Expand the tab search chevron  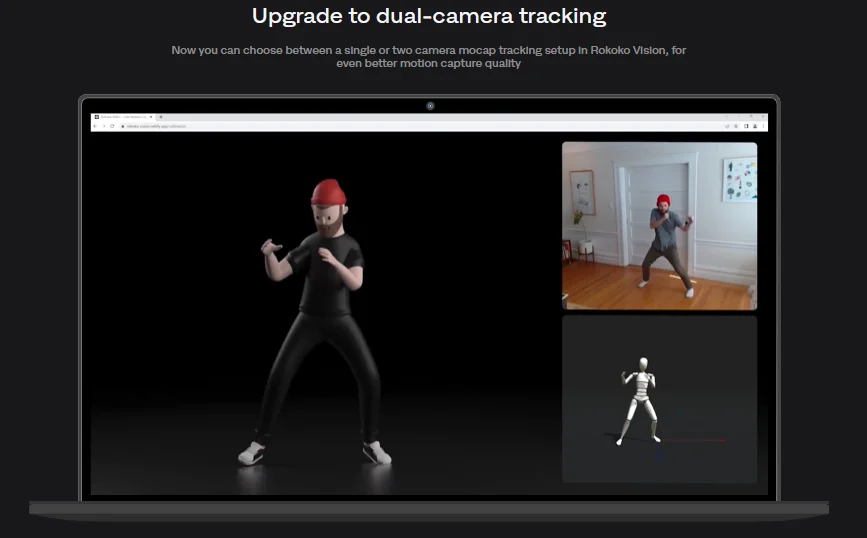point(727,116)
